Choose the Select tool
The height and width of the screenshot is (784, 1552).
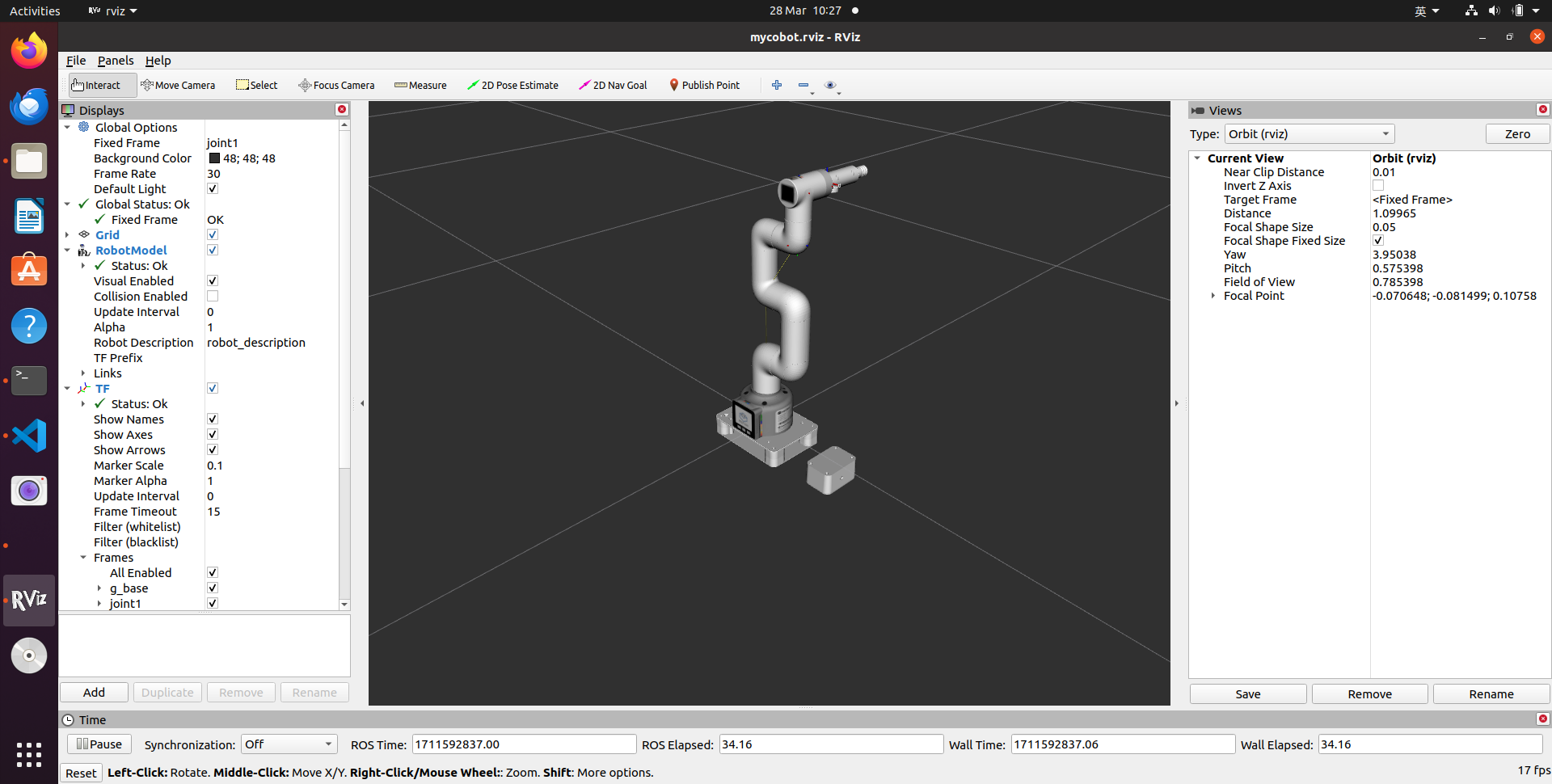(256, 85)
